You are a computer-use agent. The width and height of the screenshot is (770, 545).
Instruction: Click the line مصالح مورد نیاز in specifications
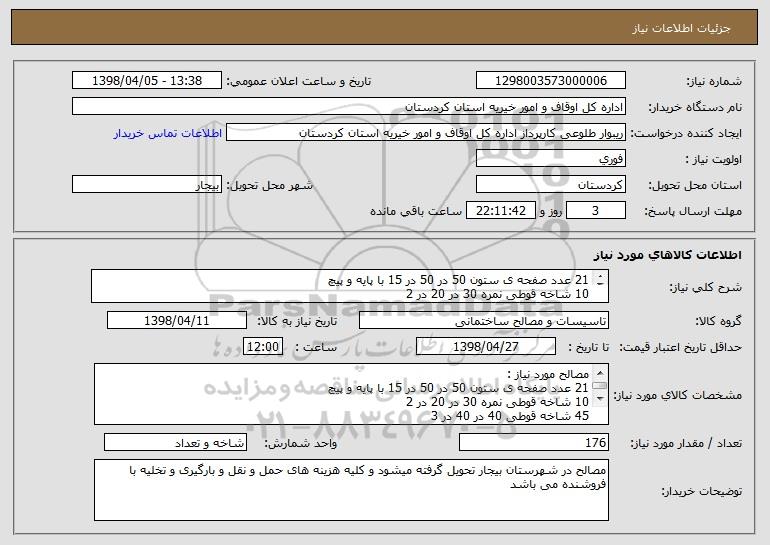click(548, 375)
